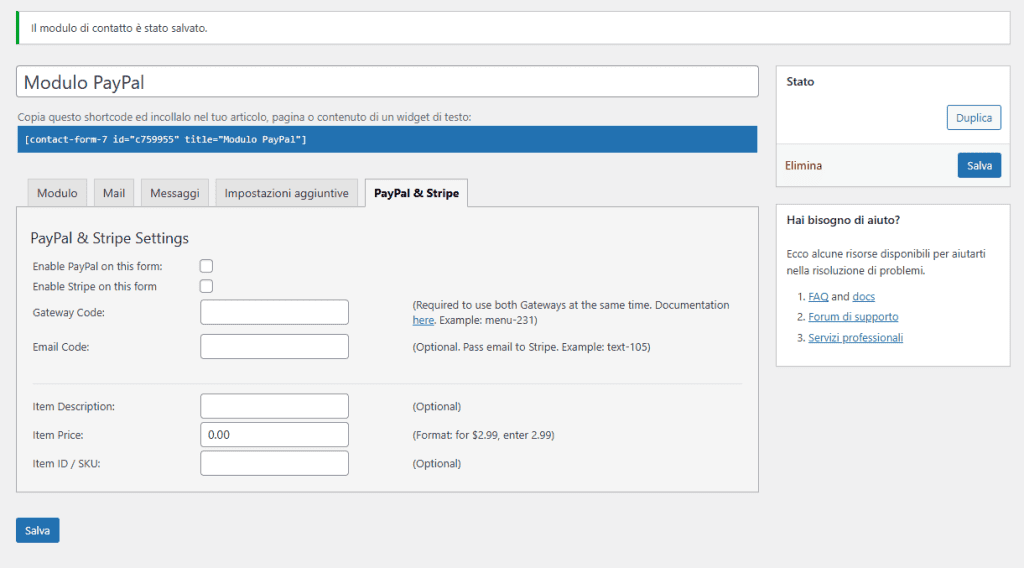This screenshot has height=568, width=1024.
Task: Click the 'Format: for $2.99, enter 2.99' hint
Action: pos(483,435)
